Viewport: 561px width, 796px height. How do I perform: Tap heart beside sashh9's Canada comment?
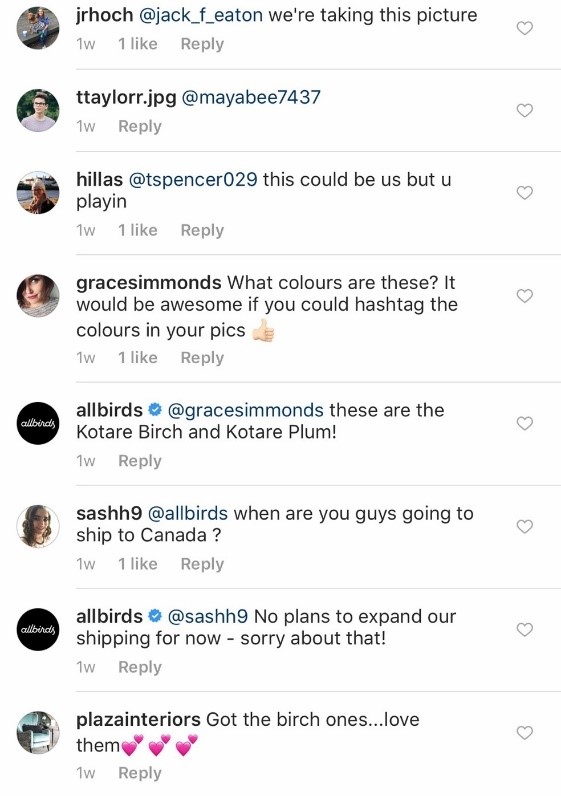click(x=524, y=526)
